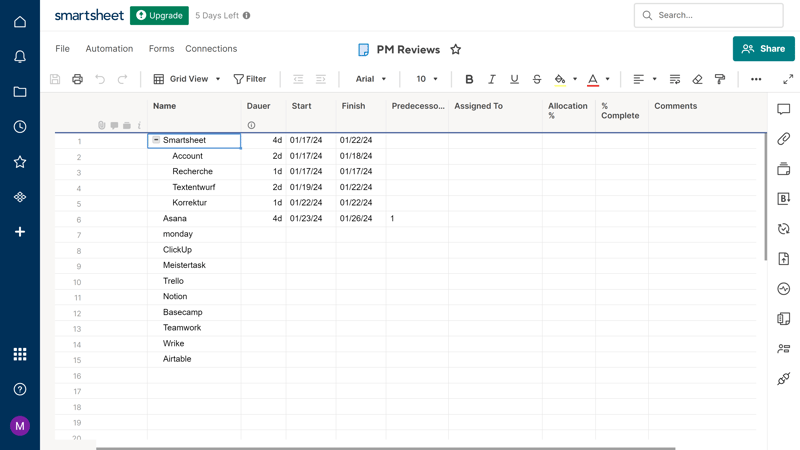Open Favorites star in sidebar
This screenshot has width=800, height=450.
click(20, 162)
